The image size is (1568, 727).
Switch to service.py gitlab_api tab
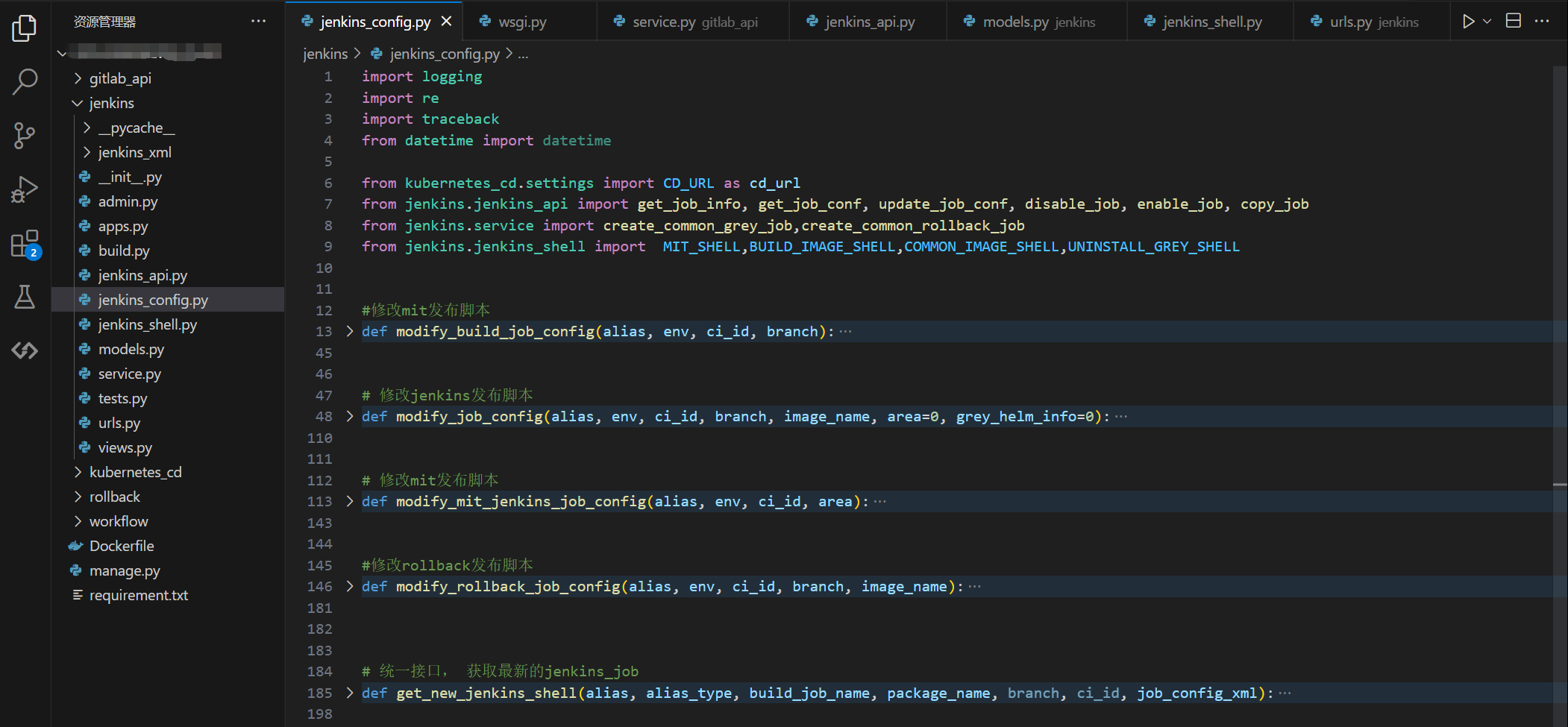point(693,22)
